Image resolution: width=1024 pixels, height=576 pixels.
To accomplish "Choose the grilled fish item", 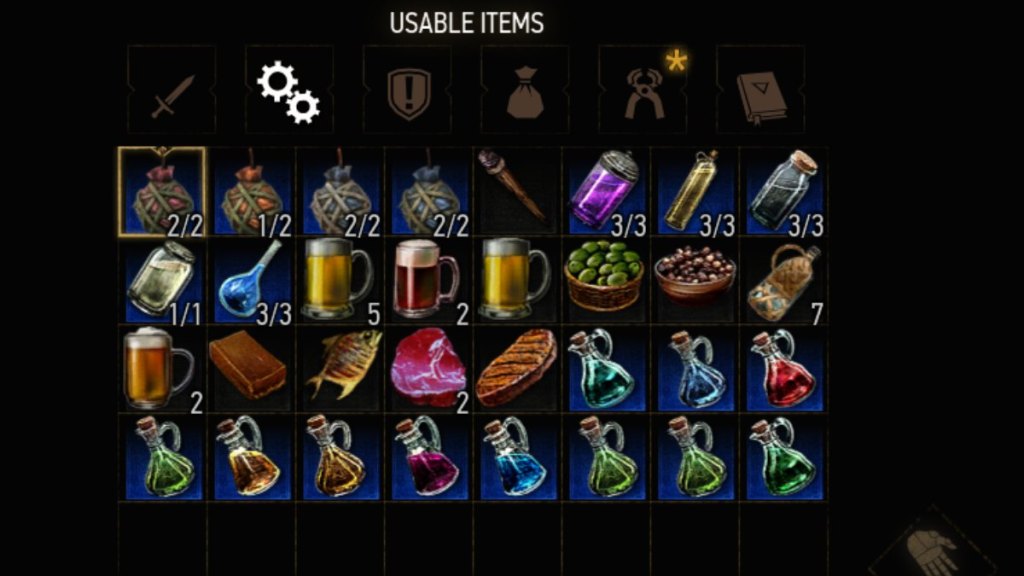I will tap(340, 370).
